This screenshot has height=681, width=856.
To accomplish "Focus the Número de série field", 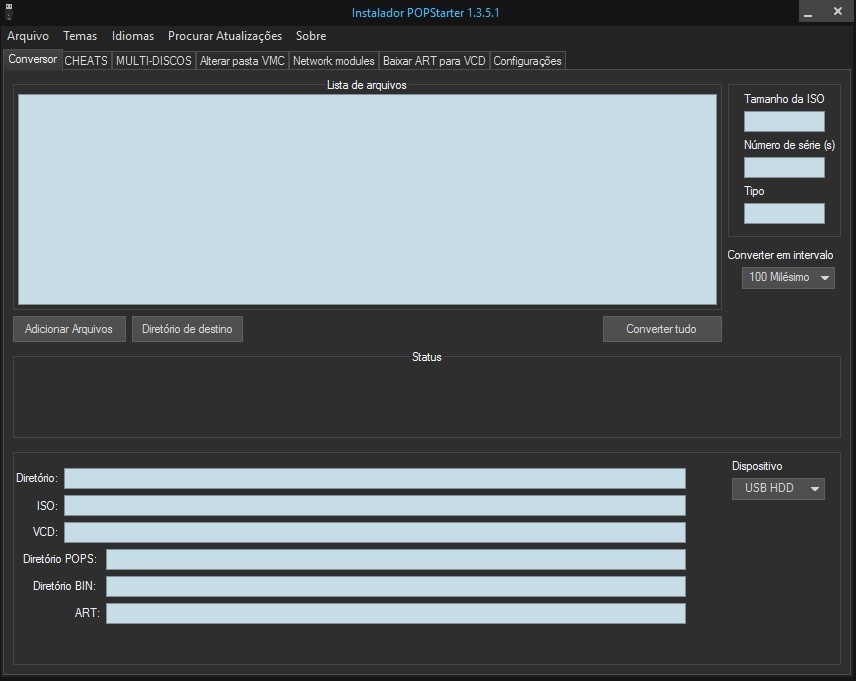I will (x=784, y=167).
